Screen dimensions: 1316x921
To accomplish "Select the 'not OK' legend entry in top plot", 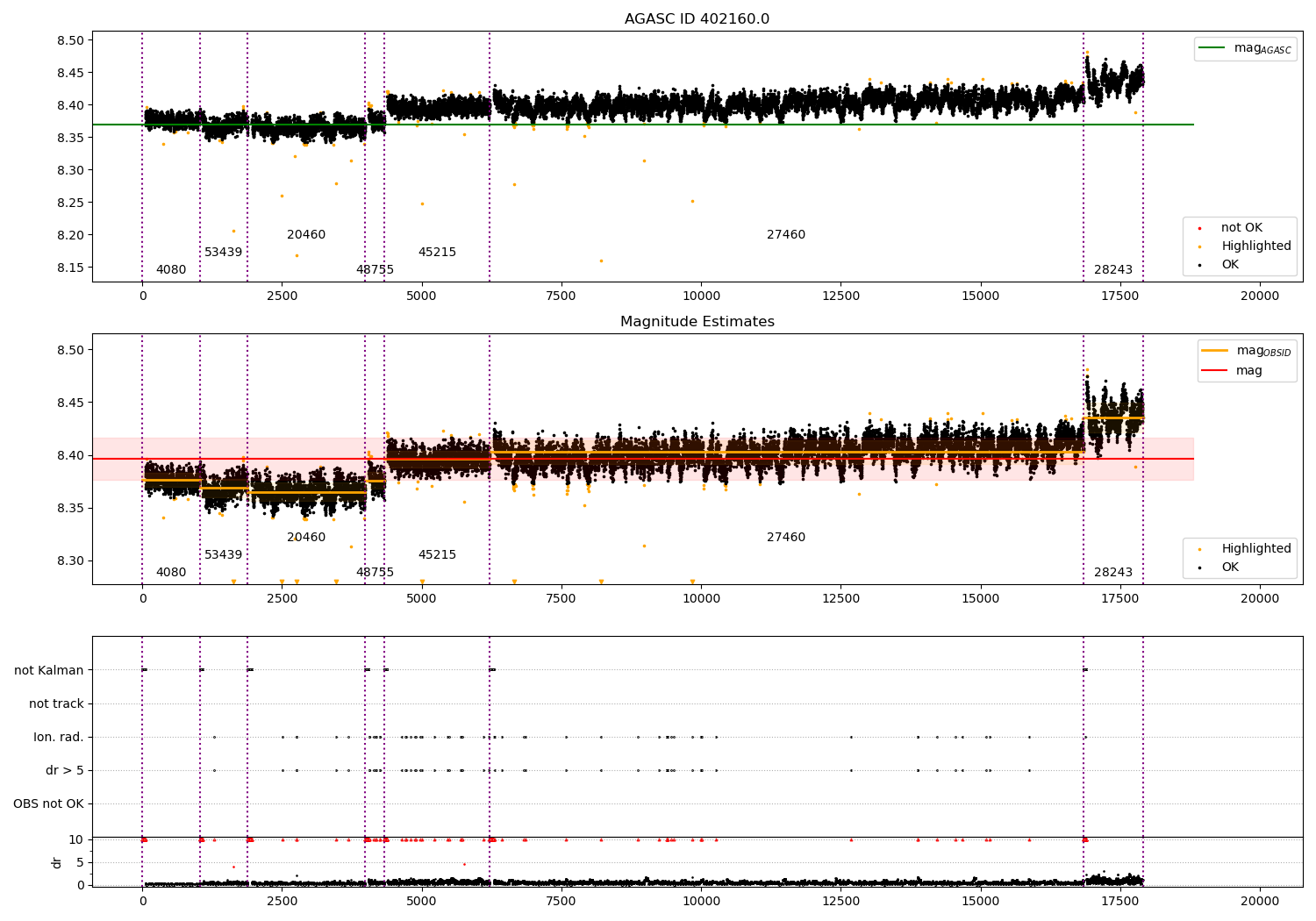I will click(1241, 228).
